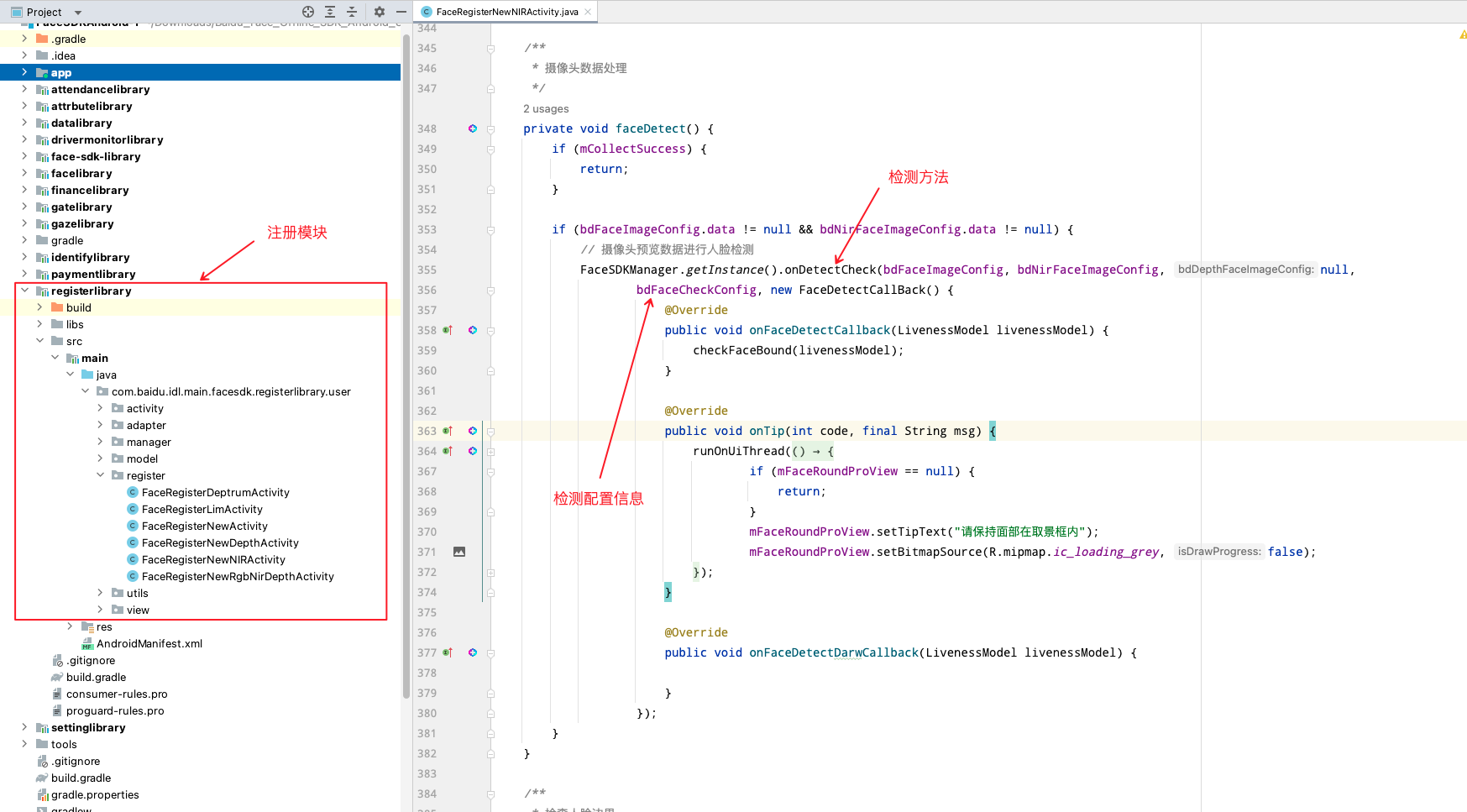Click the warning indicator in editor corner
Viewport: 1467px width, 812px height.
tap(1462, 34)
